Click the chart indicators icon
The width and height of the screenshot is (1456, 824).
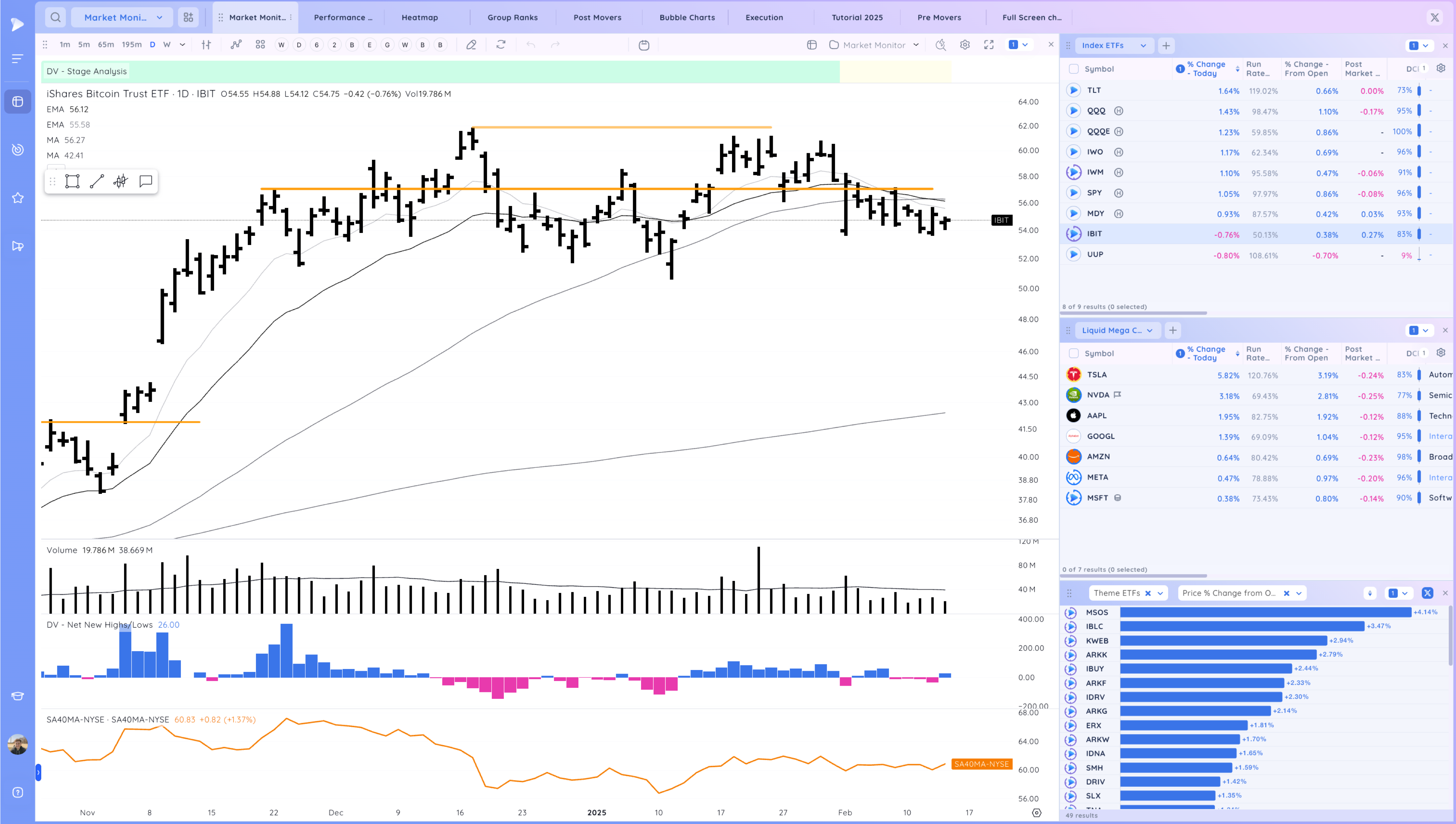236,45
